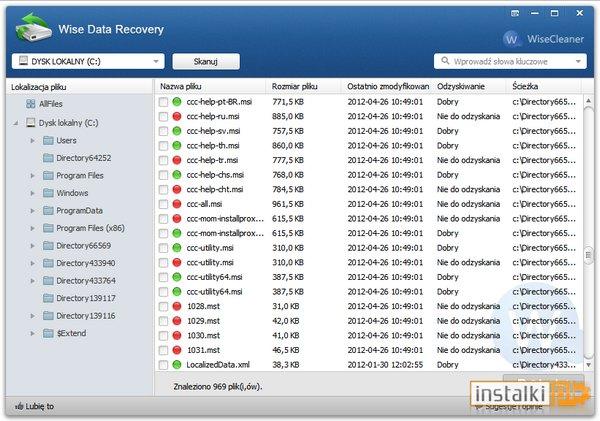This screenshot has height=421, width=600.
Task: Click the Program Files folder icon
Action: point(48,176)
